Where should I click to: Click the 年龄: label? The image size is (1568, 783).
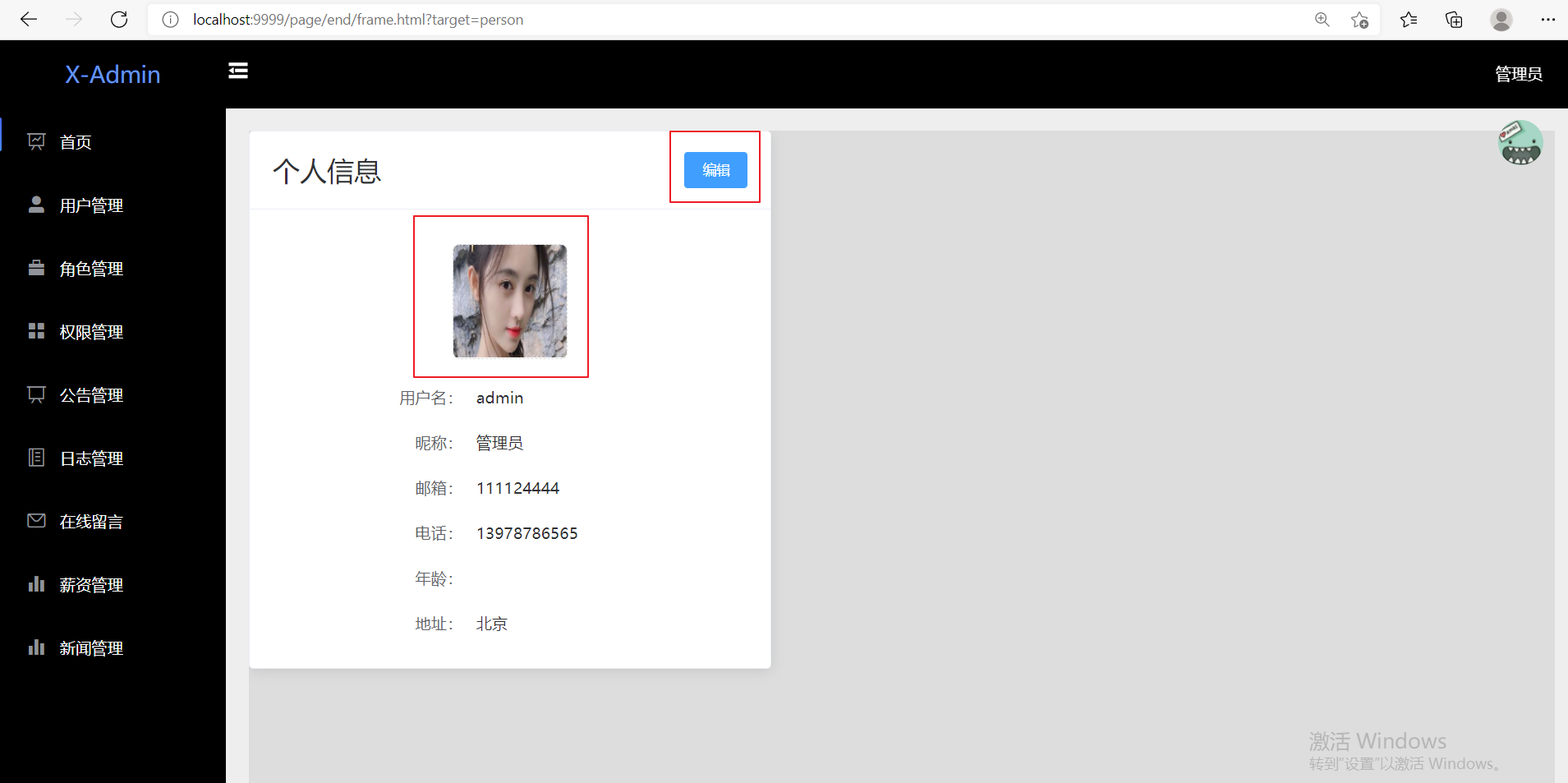coord(434,578)
